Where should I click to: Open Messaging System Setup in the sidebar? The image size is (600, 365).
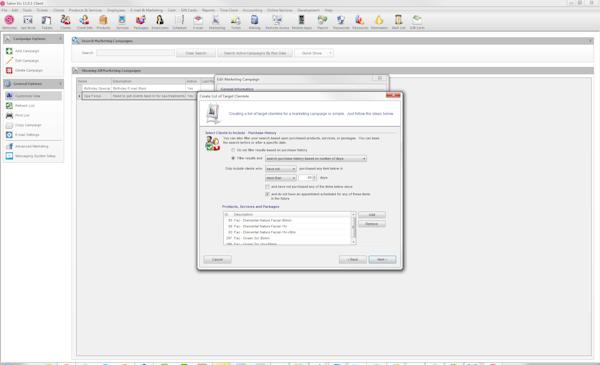pyautogui.click(x=35, y=156)
